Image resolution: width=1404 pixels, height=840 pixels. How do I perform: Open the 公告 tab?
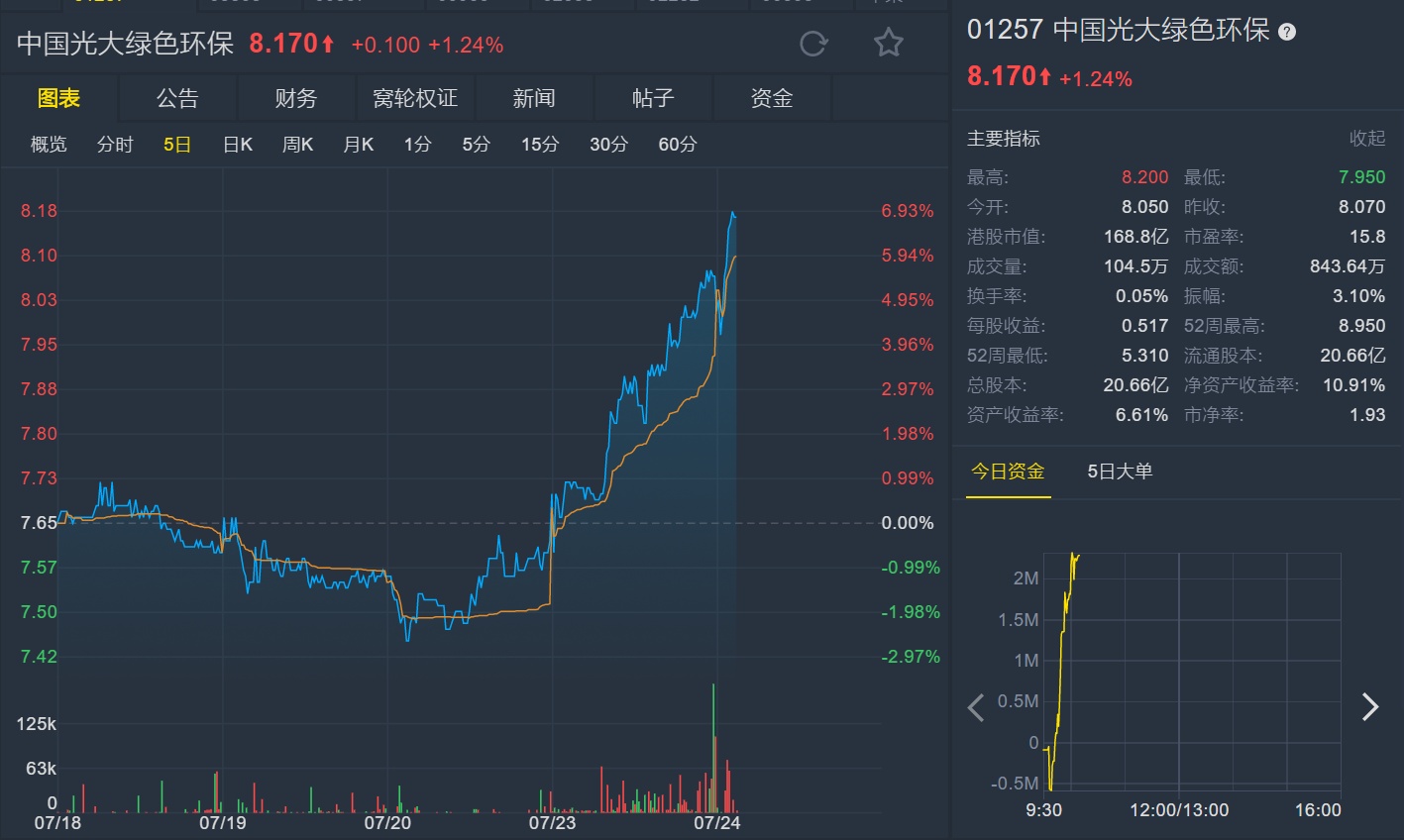pyautogui.click(x=177, y=98)
